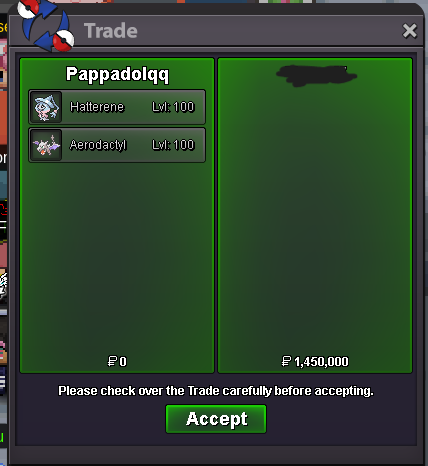428x466 pixels.
Task: Click the Aerodactyl sprite icon
Action: pos(46,145)
